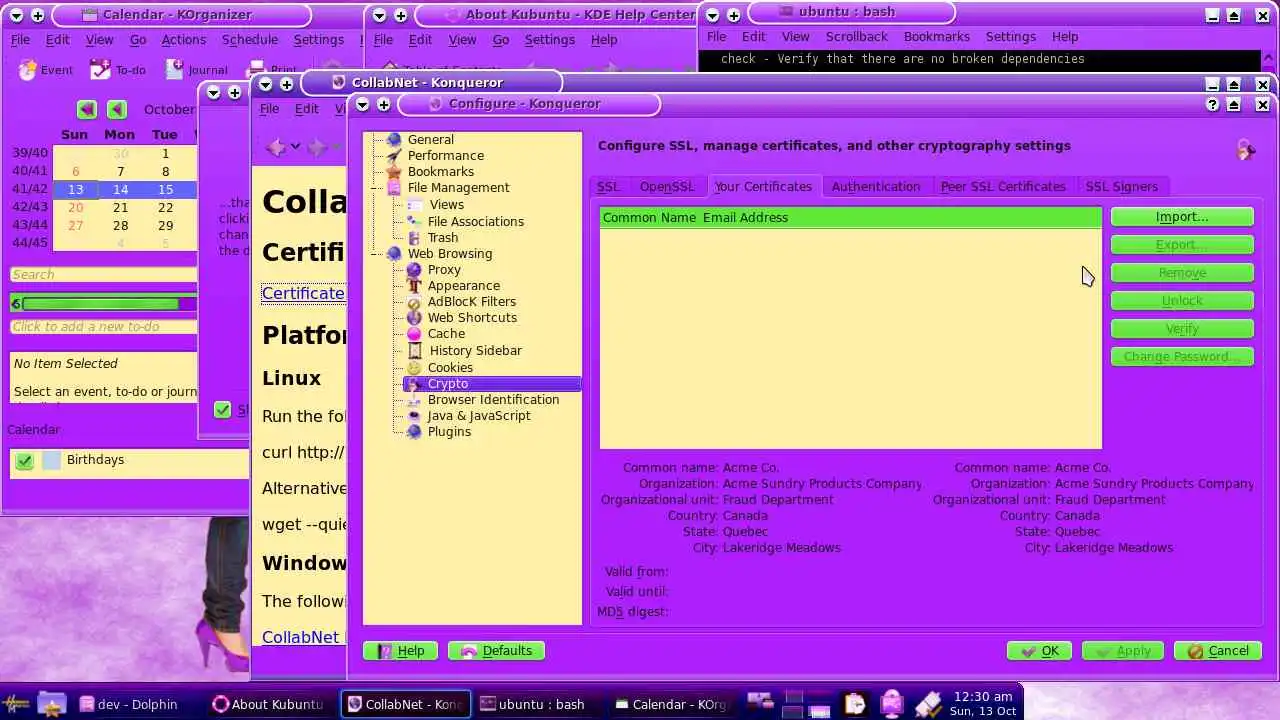Switch to SSL Signers tab

point(1122,186)
